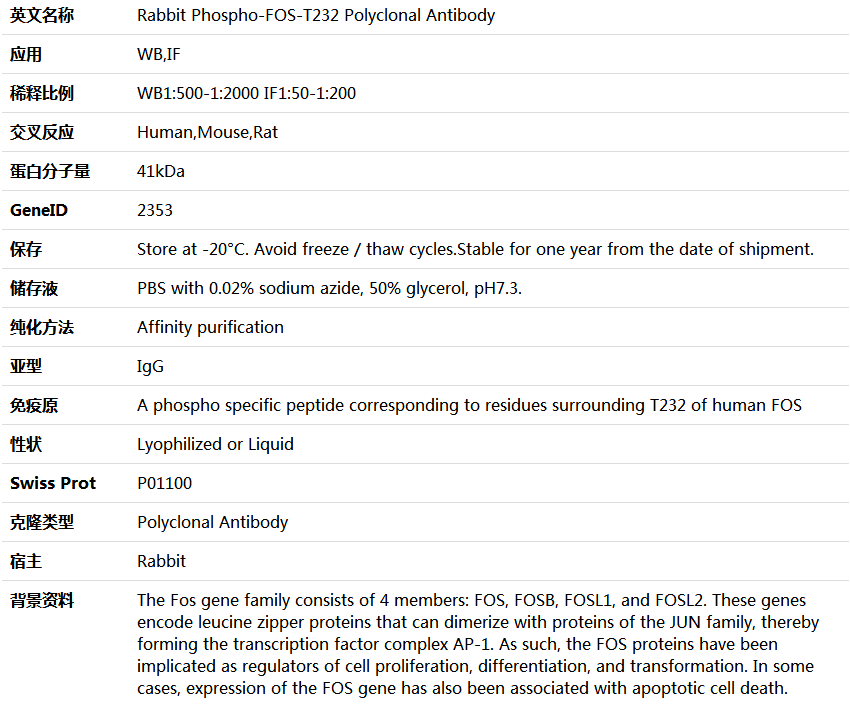Click the 'Swiss Prot' row label

[53, 483]
